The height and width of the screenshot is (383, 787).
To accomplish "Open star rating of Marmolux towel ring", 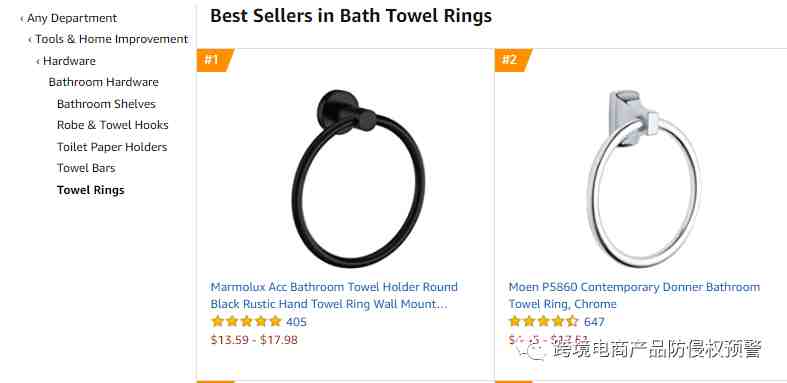I will tap(246, 321).
